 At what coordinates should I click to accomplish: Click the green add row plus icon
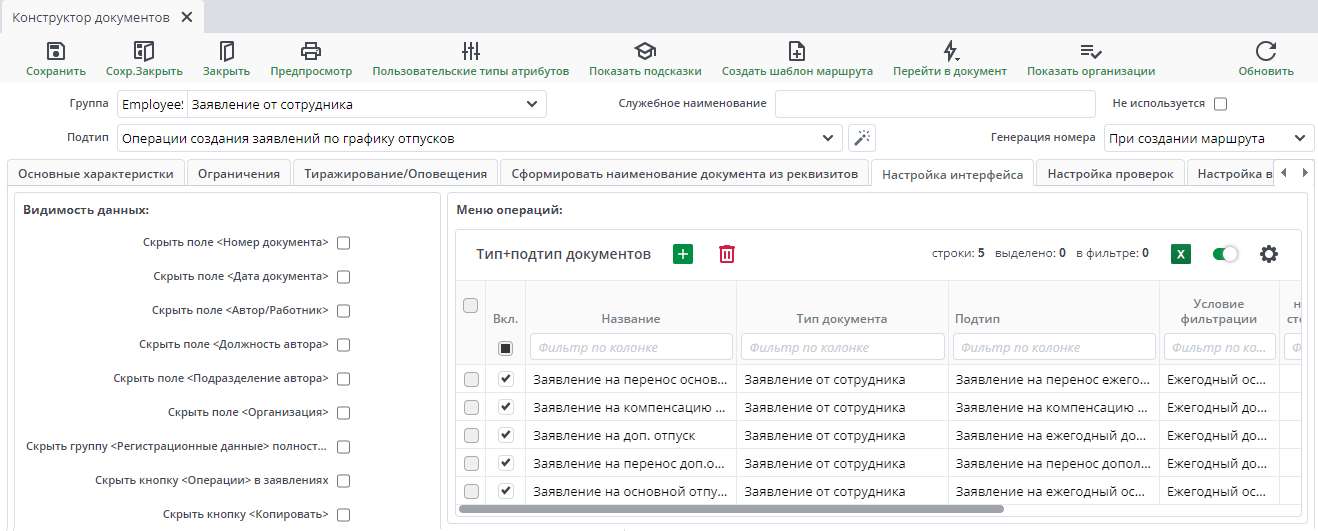point(683,254)
